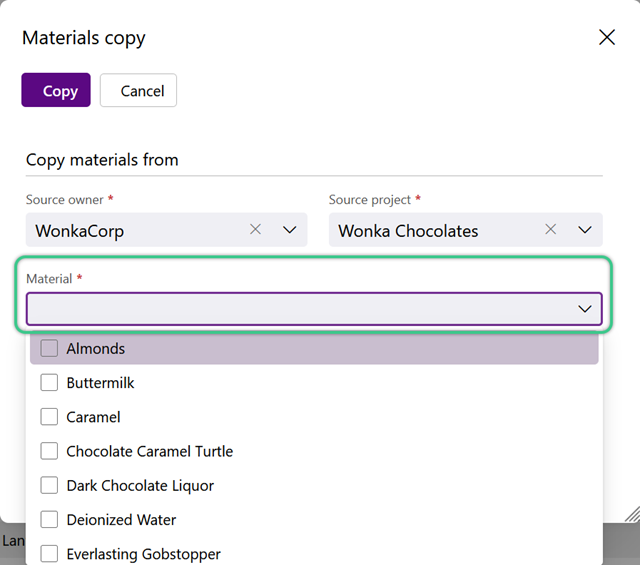Choose the Caramel list entry label
The height and width of the screenshot is (565, 640).
click(93, 417)
